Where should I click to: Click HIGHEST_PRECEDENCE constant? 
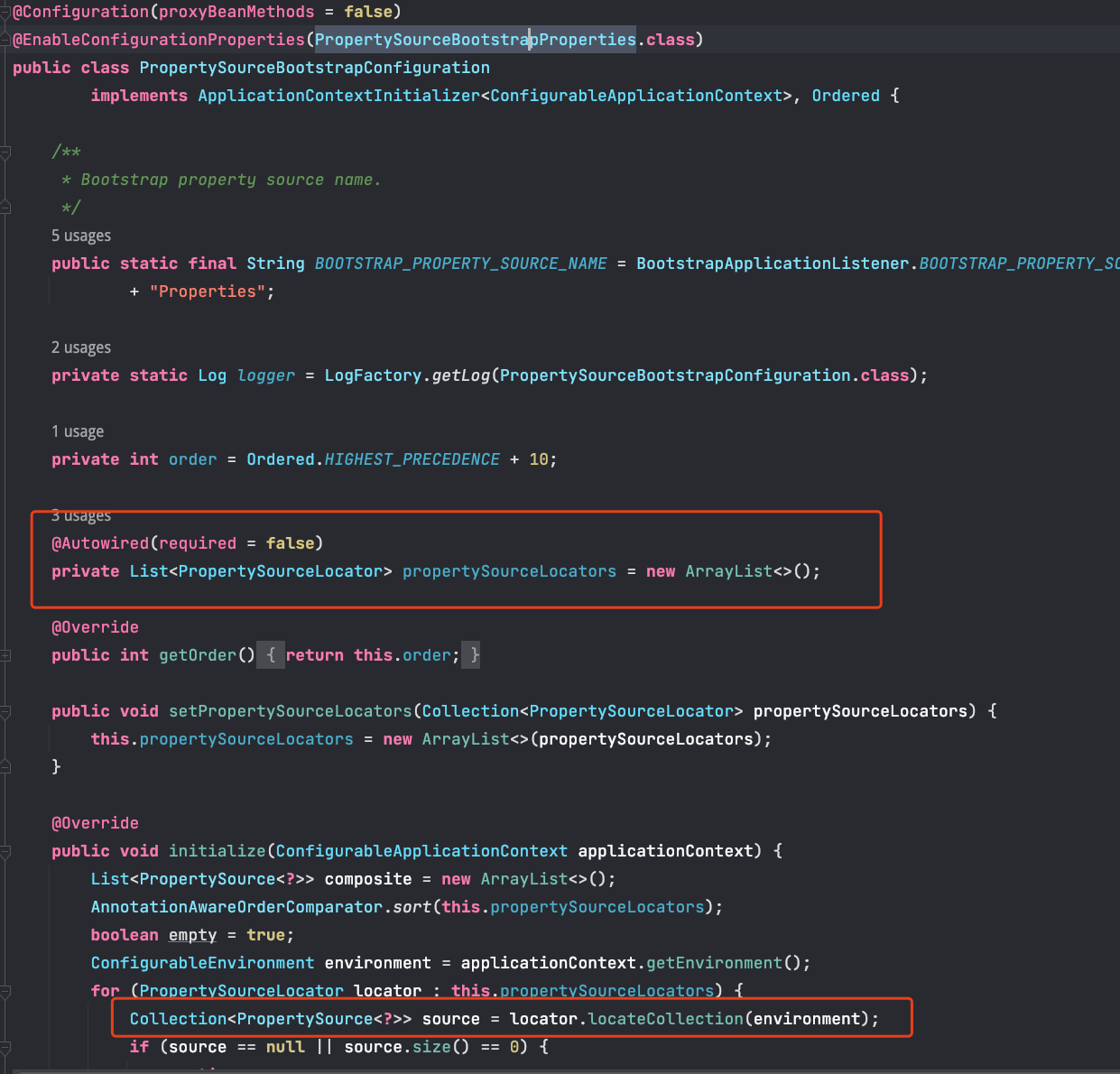[x=412, y=459]
